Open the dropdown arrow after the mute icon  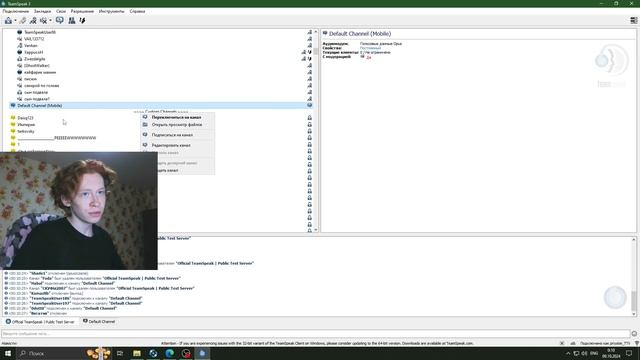pos(51,20)
